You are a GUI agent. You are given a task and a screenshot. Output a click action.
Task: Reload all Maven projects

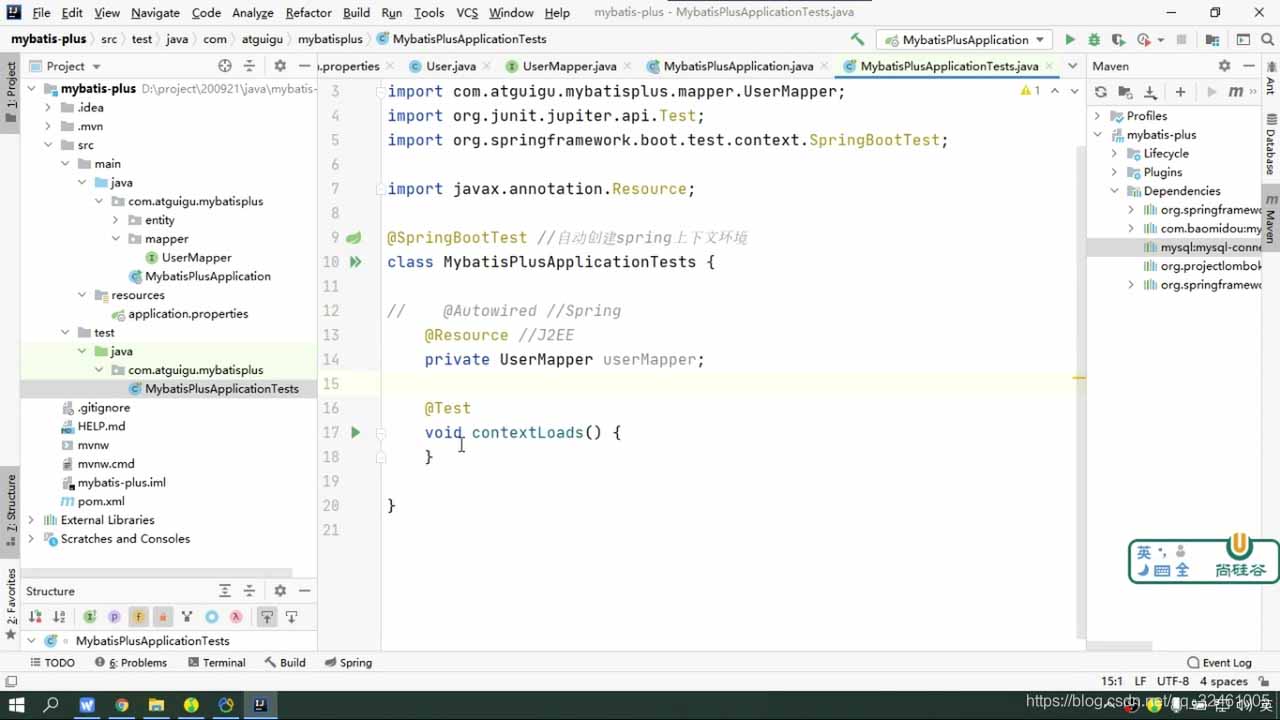tap(1101, 92)
